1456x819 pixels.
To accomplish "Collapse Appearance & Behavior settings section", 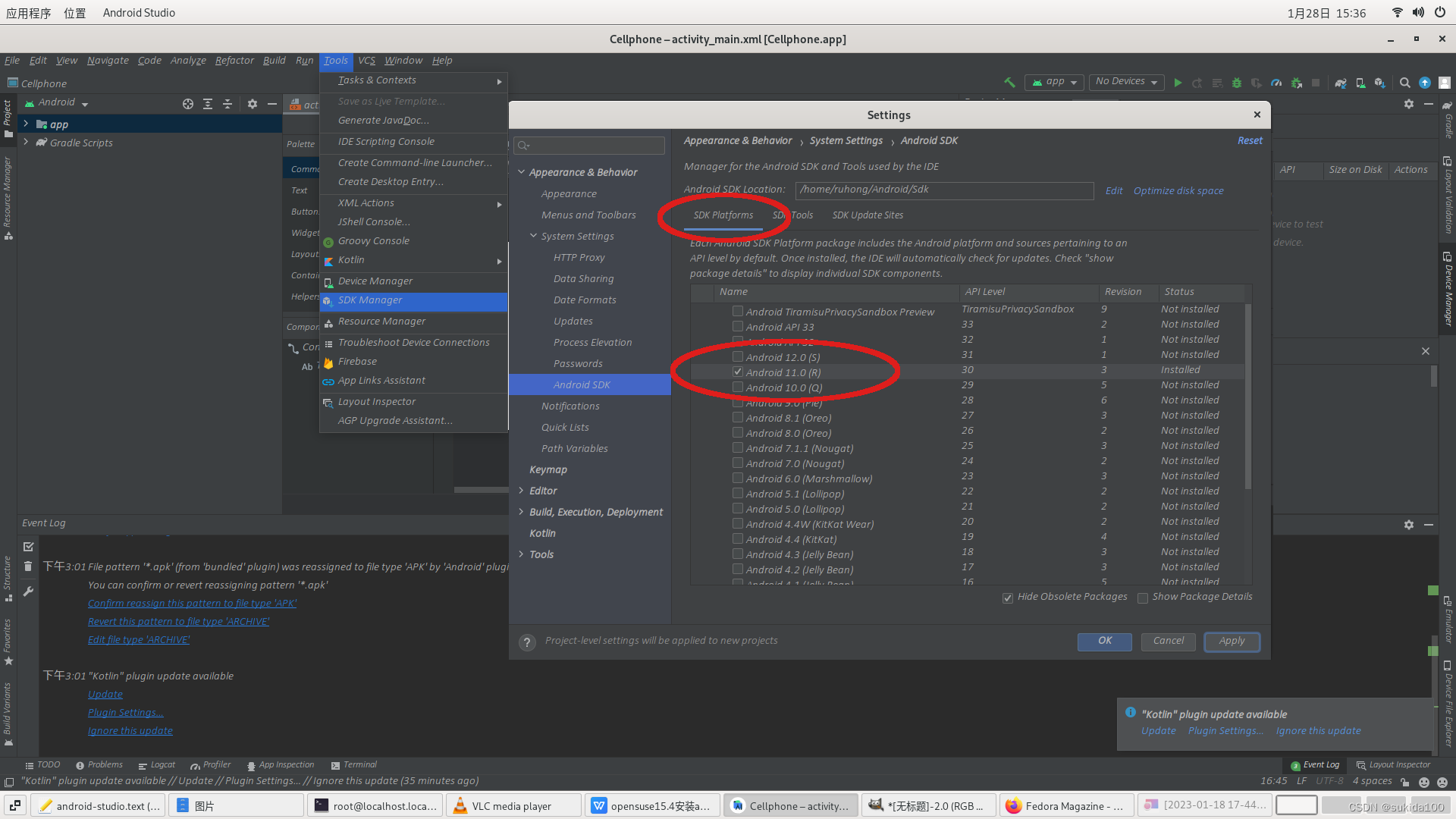I will [x=522, y=173].
